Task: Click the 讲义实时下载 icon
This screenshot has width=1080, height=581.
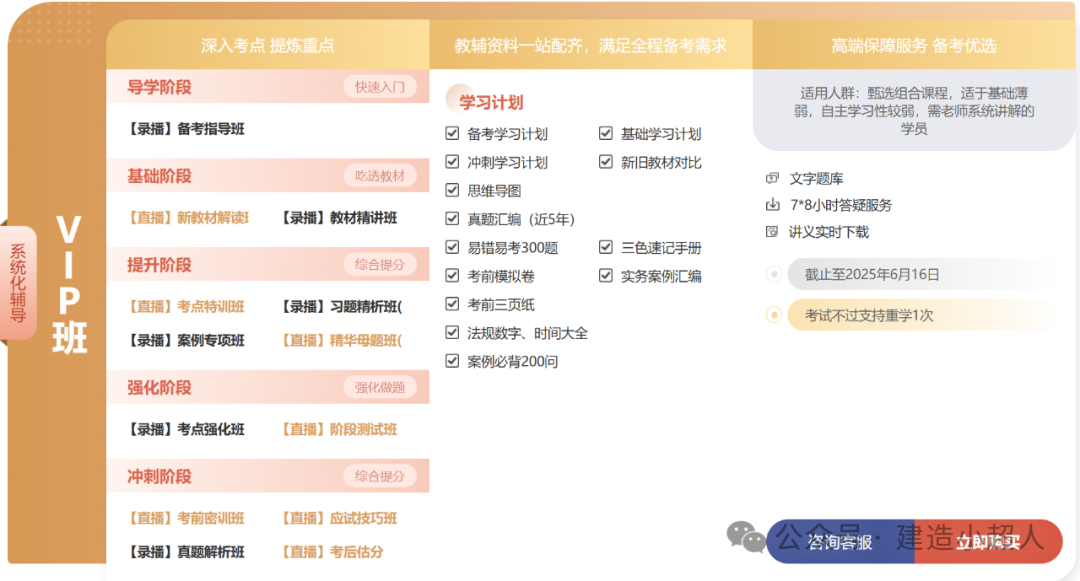Action: click(771, 232)
